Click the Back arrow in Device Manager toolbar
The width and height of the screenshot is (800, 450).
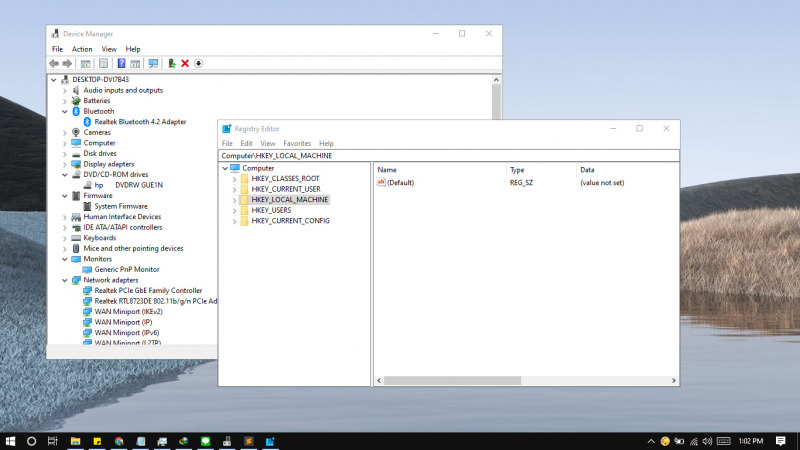point(54,63)
